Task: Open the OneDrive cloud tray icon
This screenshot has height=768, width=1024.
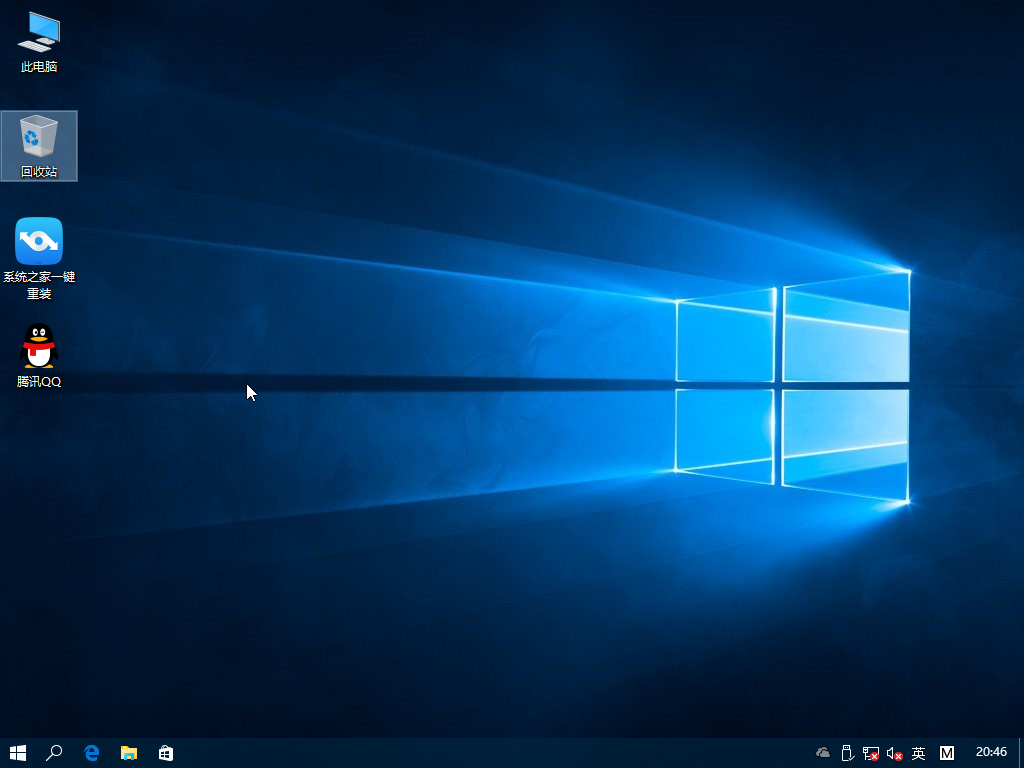Action: click(x=821, y=753)
